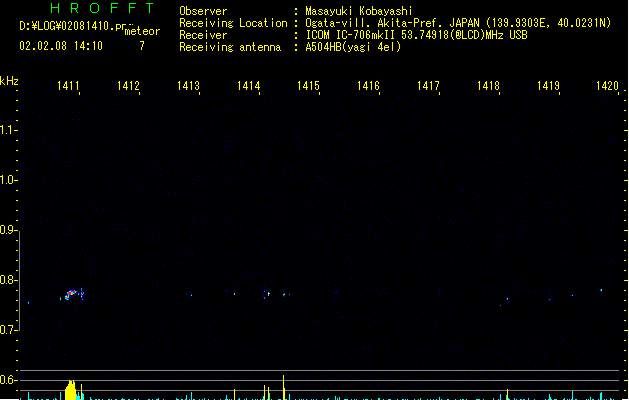Click the 0.6 kHz frequency tick label
The image size is (629, 400).
click(8, 380)
